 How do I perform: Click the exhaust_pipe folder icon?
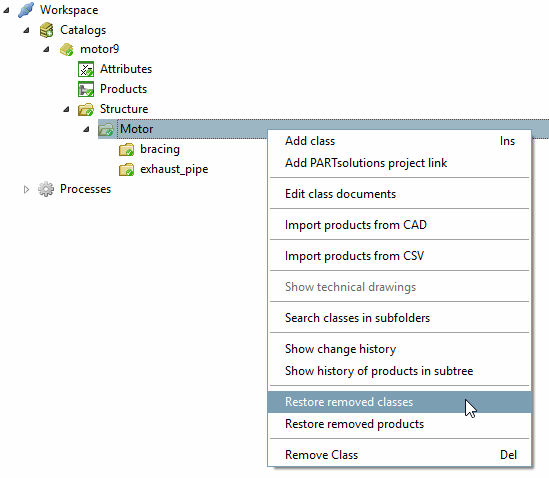126,169
